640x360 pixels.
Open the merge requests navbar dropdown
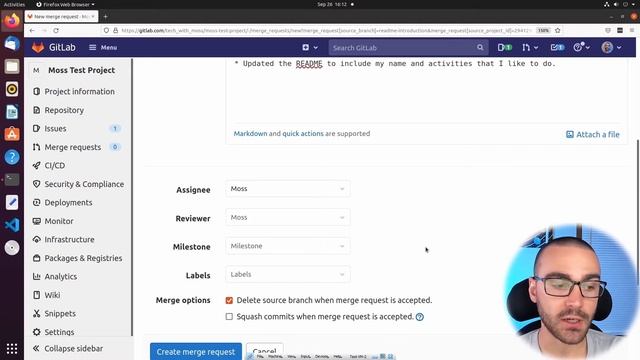point(530,47)
